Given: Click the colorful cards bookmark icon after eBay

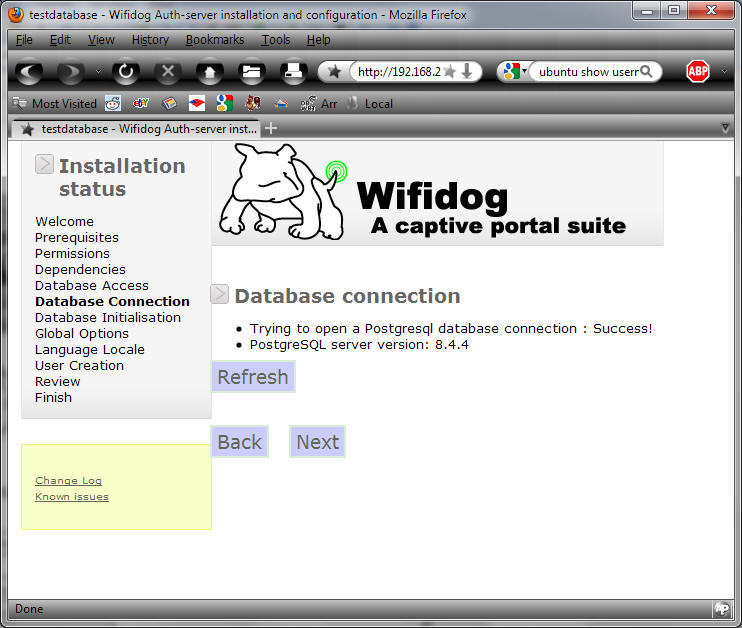Looking at the screenshot, I should pos(169,103).
